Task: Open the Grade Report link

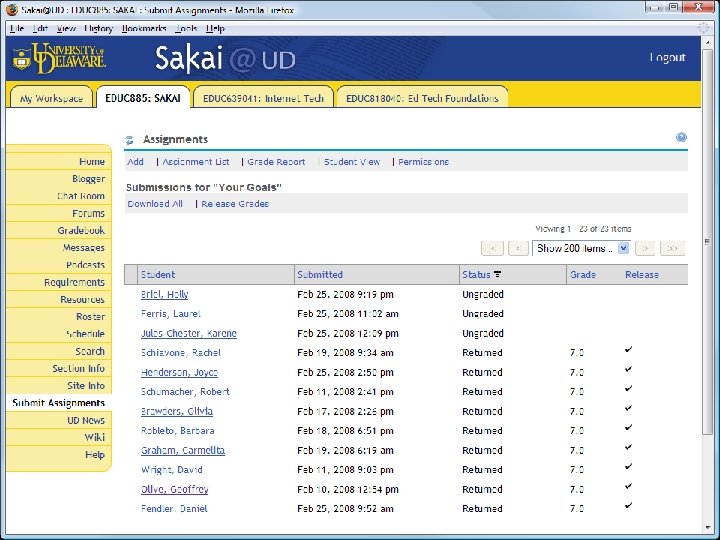Action: point(276,162)
